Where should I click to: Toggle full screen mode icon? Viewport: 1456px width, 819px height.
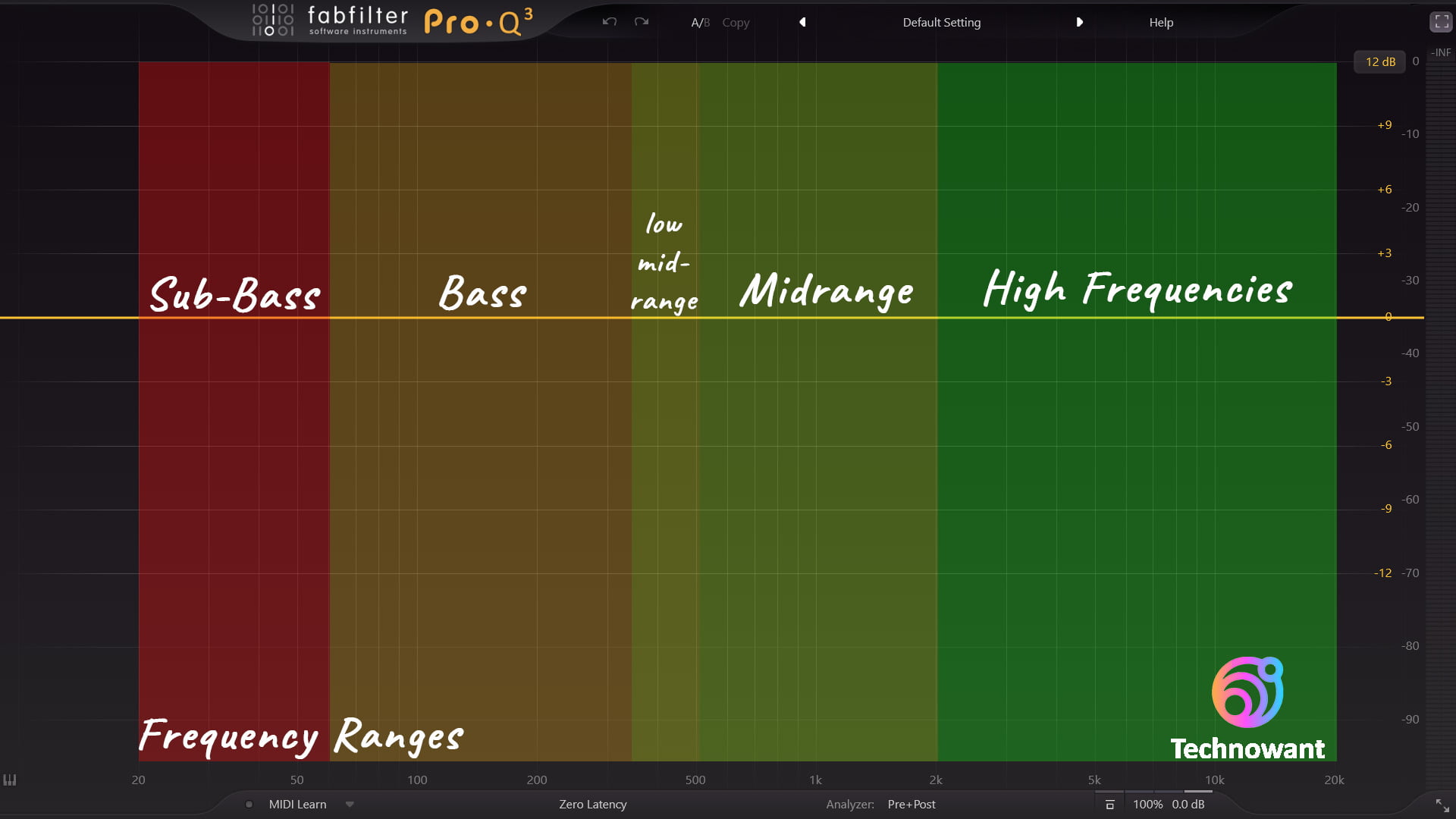click(1441, 22)
